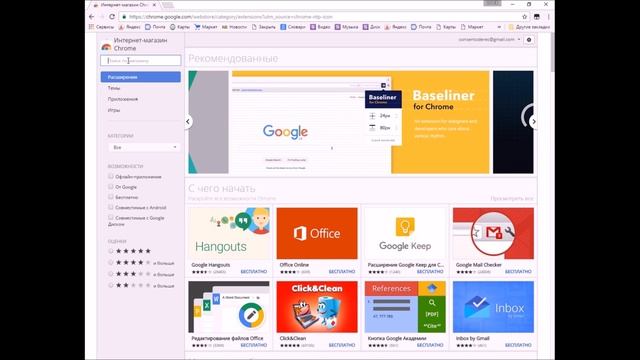This screenshot has height=360, width=640.
Task: Select the four stars and up filter
Action: pos(111,262)
